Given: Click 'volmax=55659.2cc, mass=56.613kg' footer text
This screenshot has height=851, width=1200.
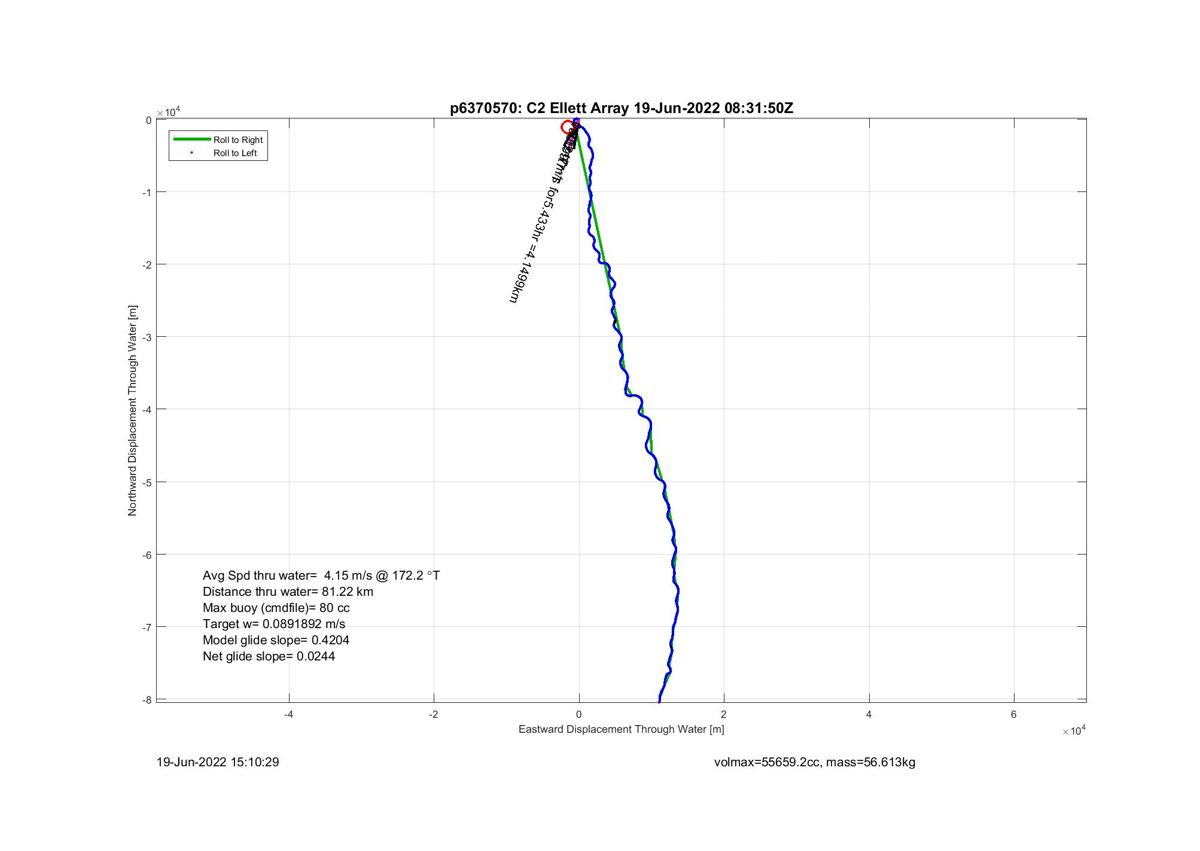Looking at the screenshot, I should 815,763.
